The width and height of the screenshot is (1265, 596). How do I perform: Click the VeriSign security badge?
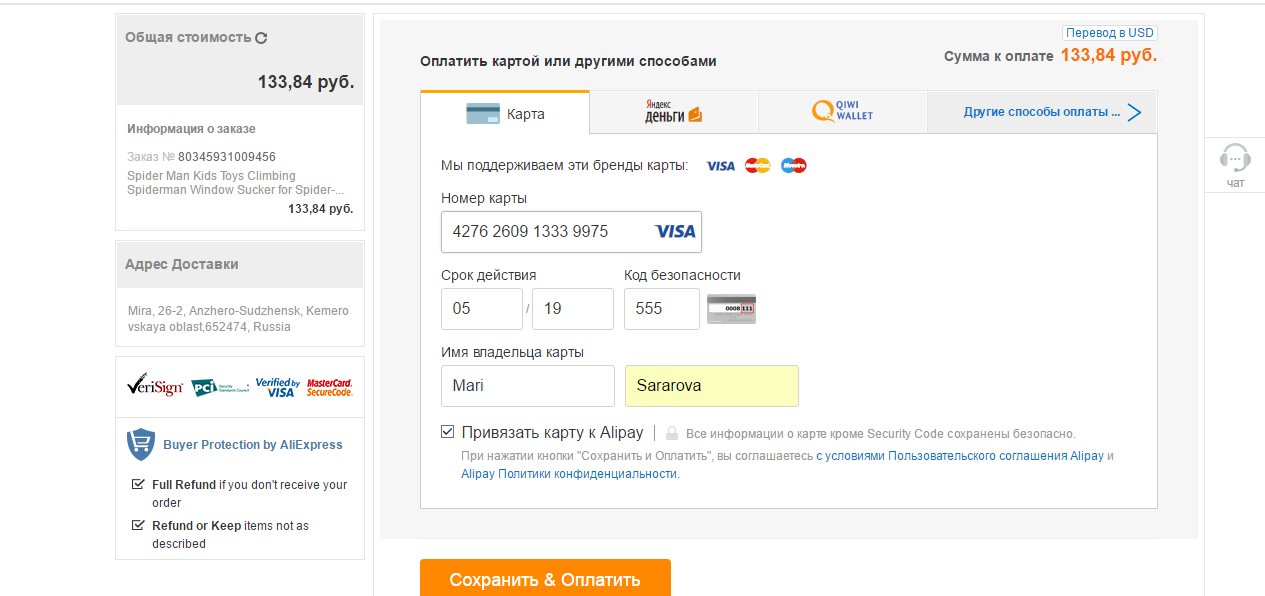(x=155, y=385)
